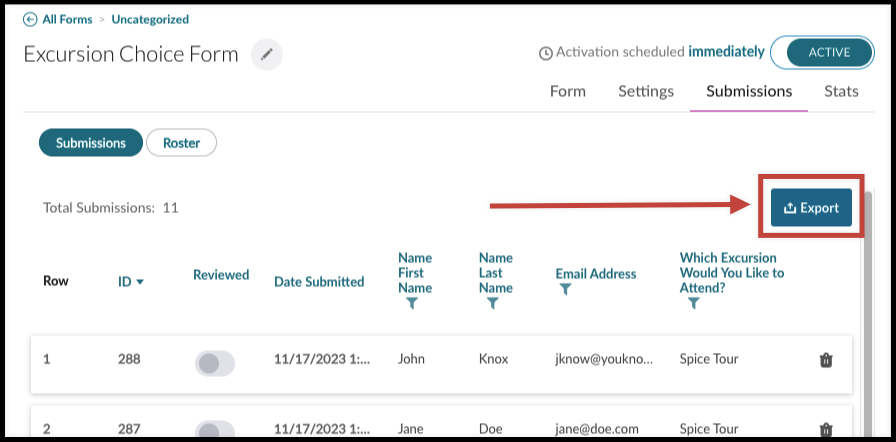Go back to All Forms
The image size is (896, 442).
67,19
